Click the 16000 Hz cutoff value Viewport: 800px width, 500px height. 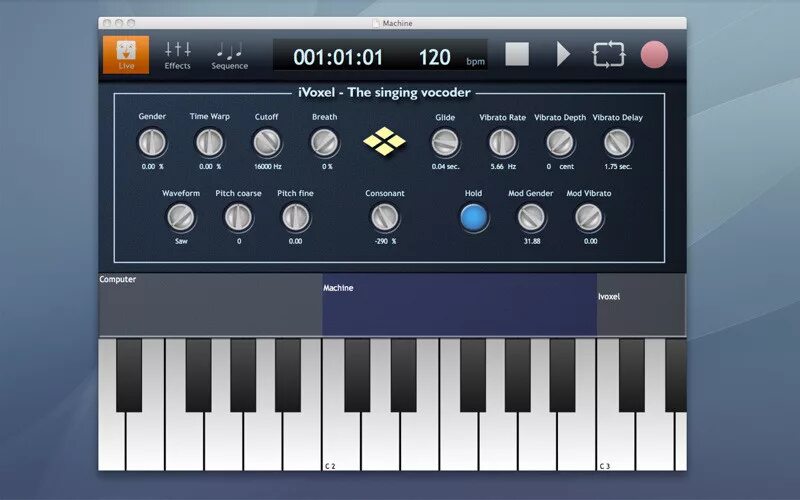click(268, 167)
